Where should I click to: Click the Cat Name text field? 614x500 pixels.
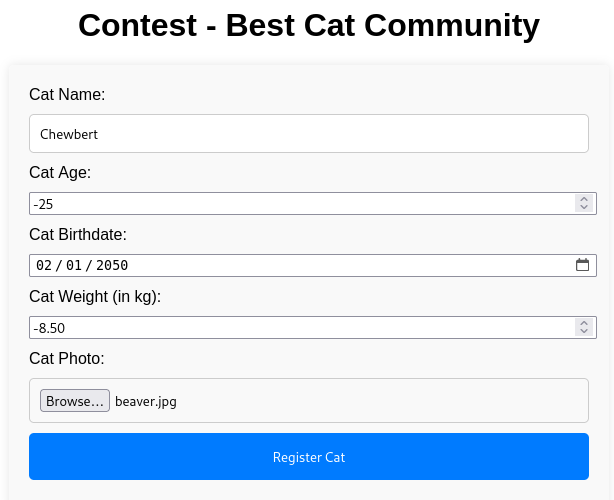click(x=308, y=133)
